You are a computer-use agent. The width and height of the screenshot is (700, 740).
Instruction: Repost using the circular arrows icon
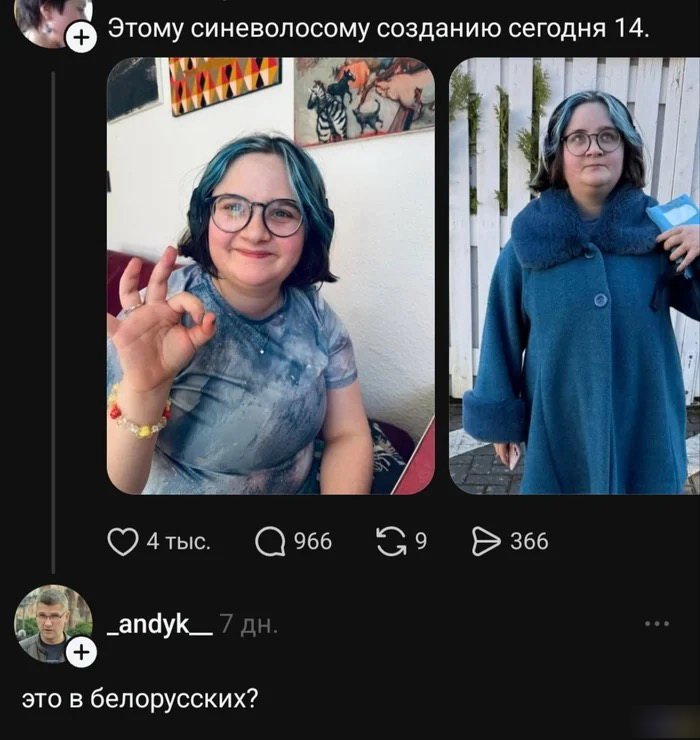click(x=391, y=542)
